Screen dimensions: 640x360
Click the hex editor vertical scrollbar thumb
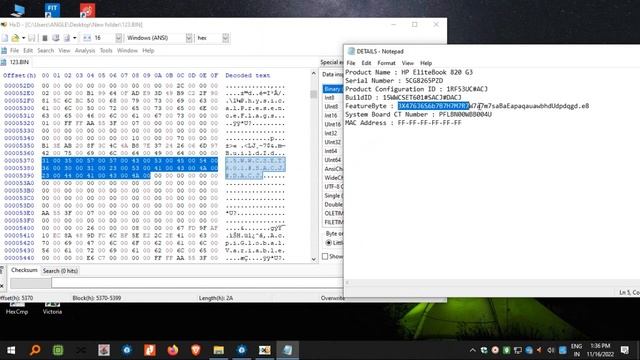[313, 94]
